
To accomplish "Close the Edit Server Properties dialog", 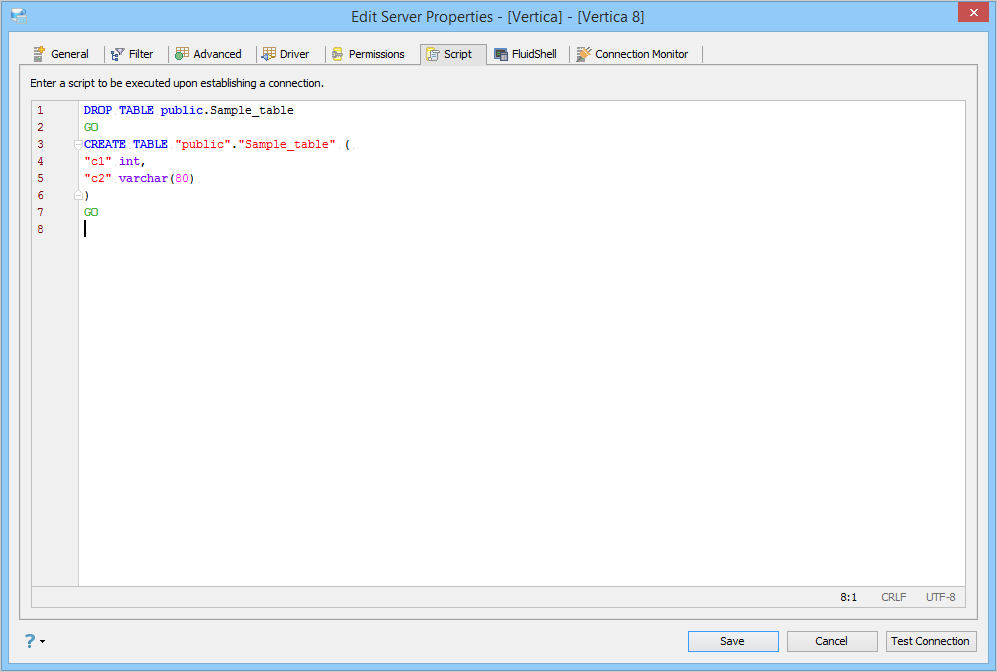I will pos(973,12).
